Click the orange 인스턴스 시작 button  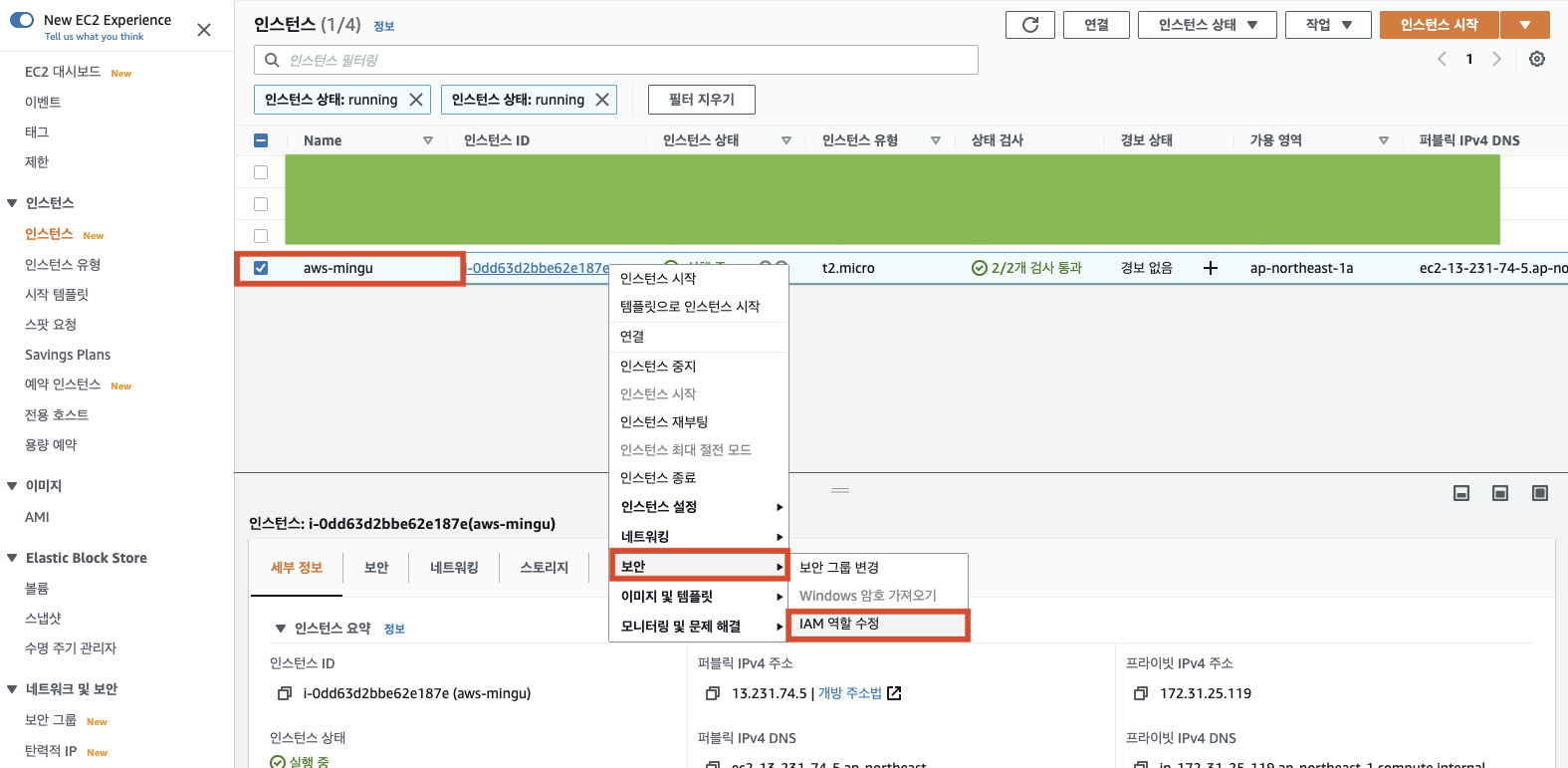pos(1439,25)
